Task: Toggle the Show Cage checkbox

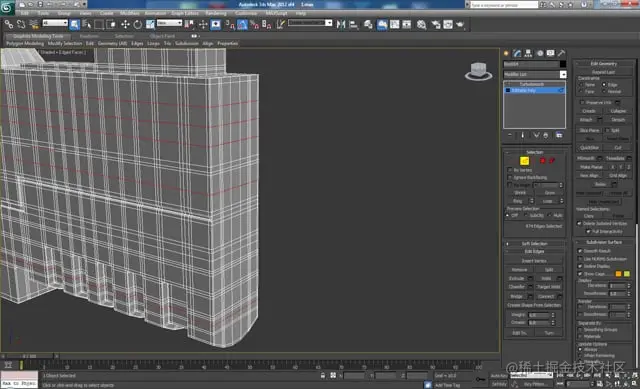Action: (x=580, y=274)
